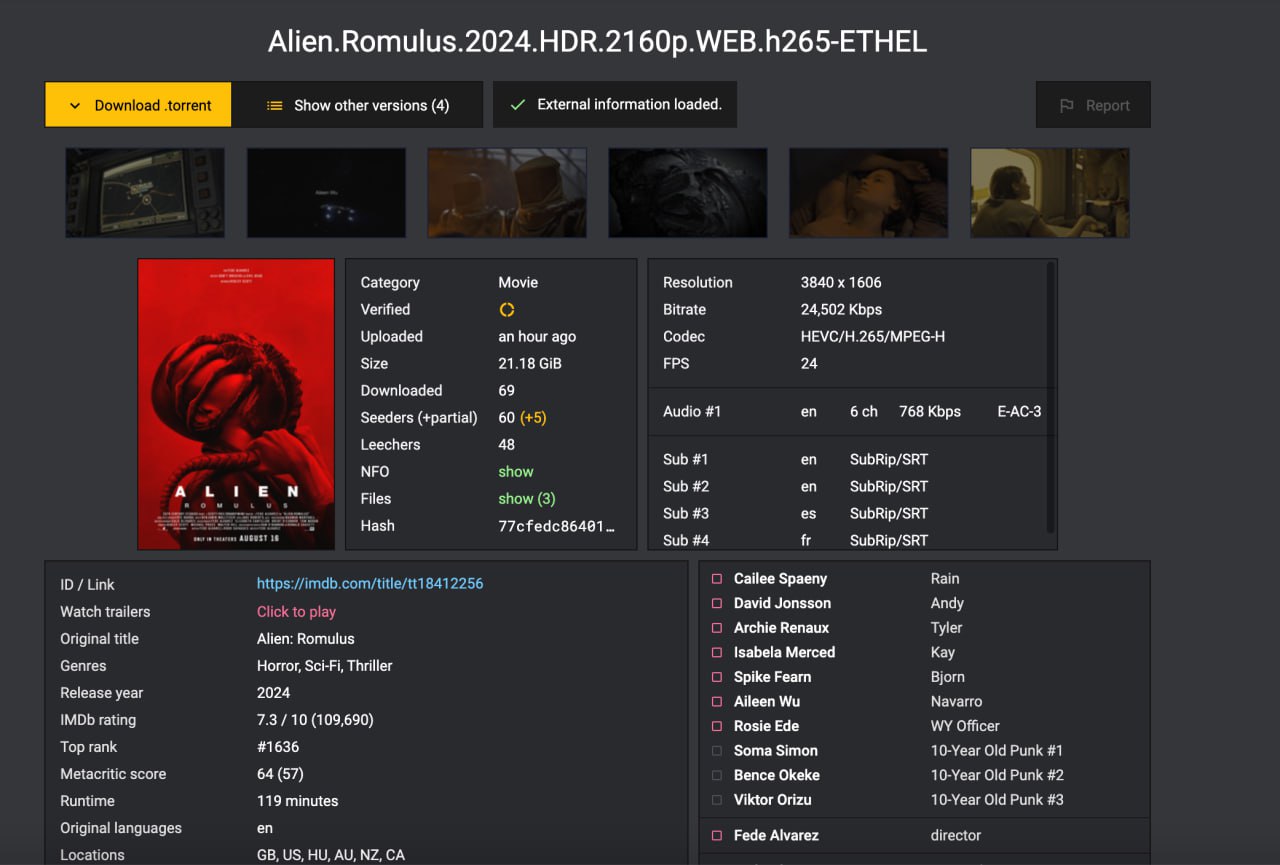
Task: Click director name Fede Alvarez
Action: 776,835
